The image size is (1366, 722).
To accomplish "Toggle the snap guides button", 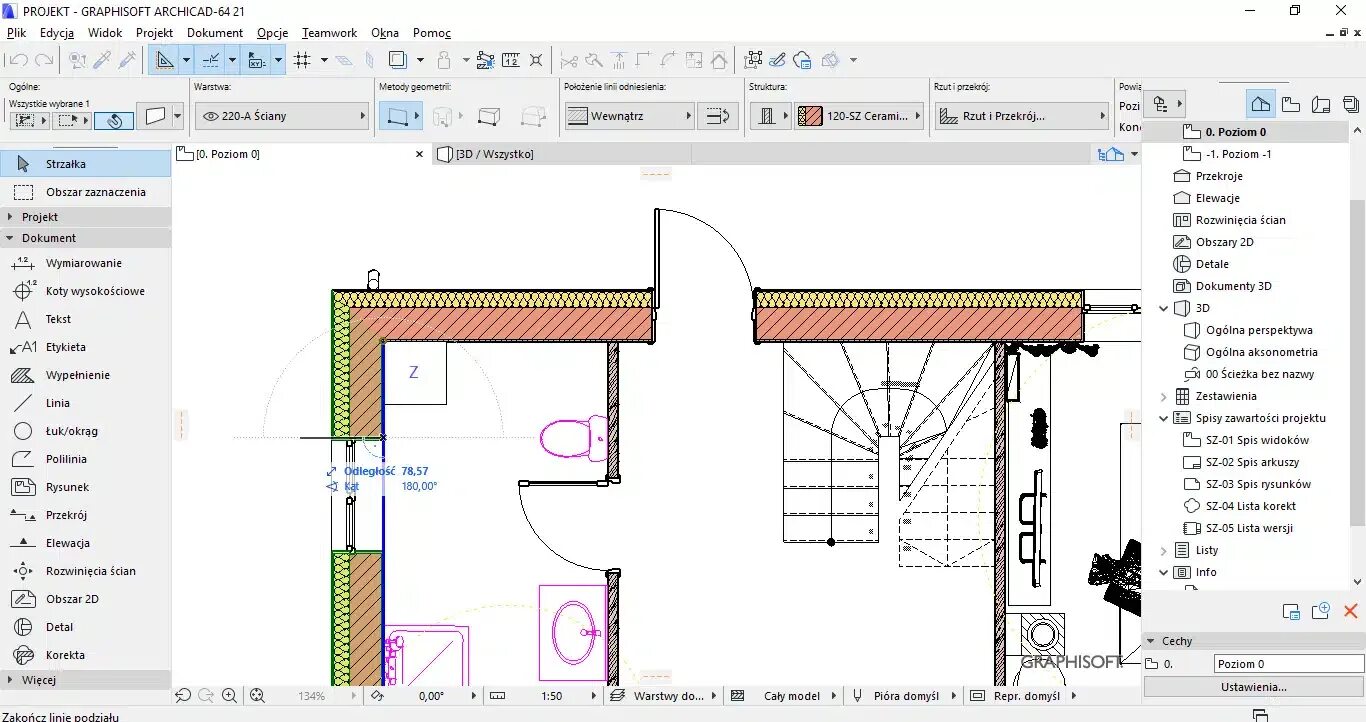I will click(211, 60).
